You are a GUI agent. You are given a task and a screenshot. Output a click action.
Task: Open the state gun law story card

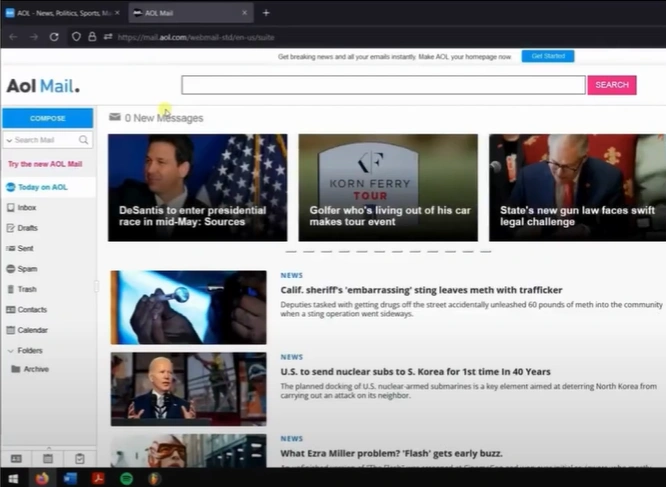(x=577, y=188)
